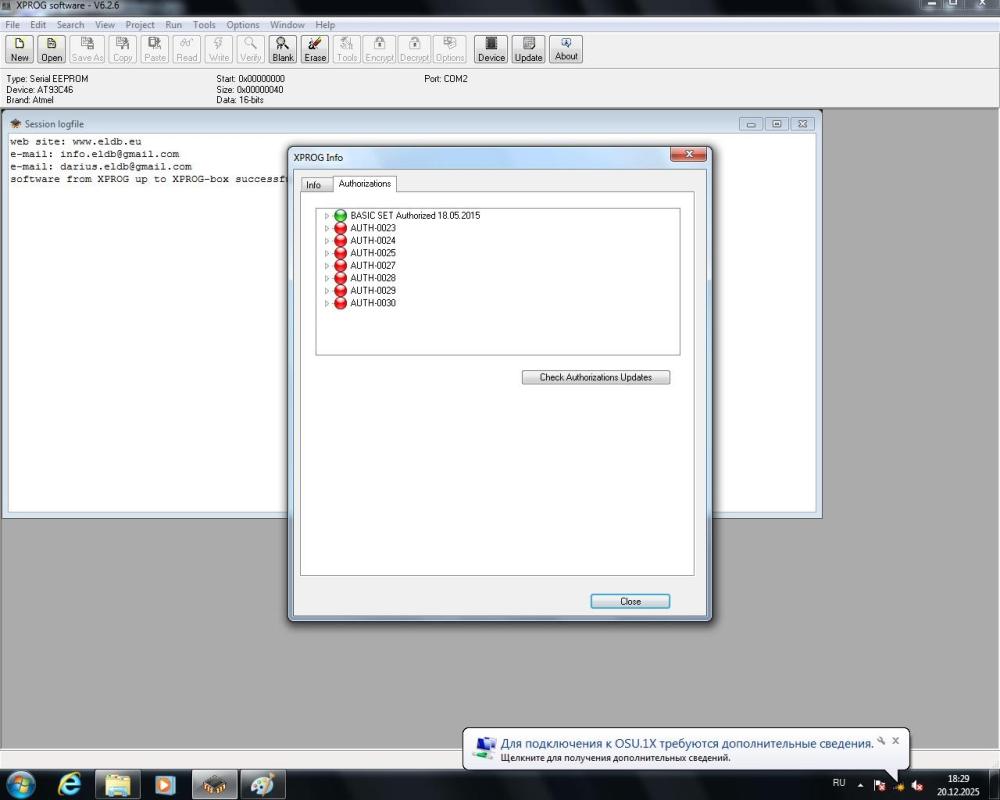Screen dimensions: 1000x800
Task: Click the About toolbar icon
Action: click(566, 49)
